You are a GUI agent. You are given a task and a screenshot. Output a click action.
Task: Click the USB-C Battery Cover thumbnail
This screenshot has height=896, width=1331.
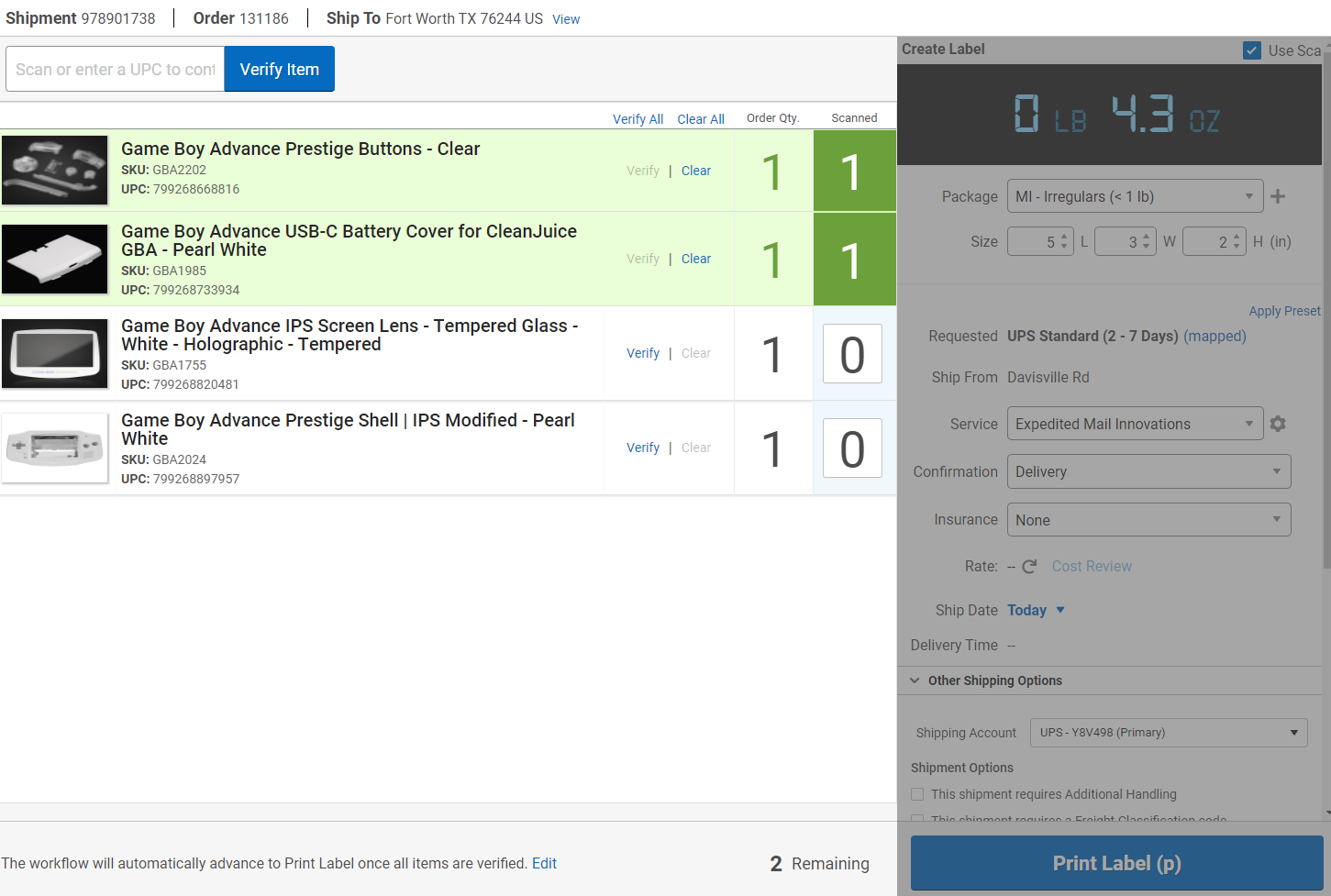point(55,260)
